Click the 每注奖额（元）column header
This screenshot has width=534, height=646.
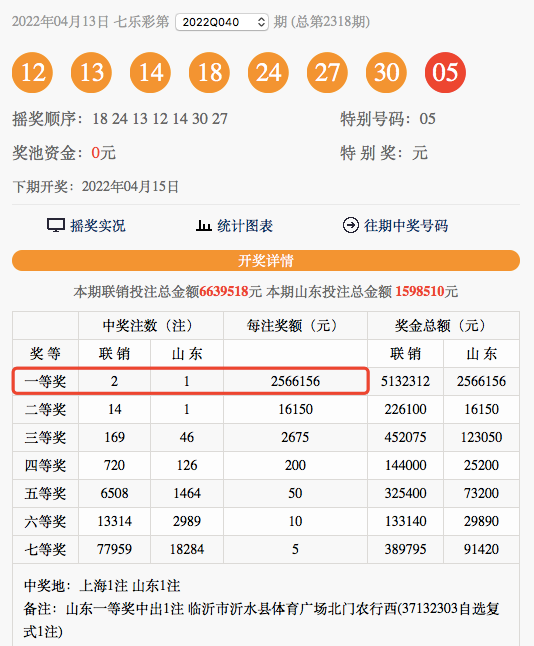(295, 325)
